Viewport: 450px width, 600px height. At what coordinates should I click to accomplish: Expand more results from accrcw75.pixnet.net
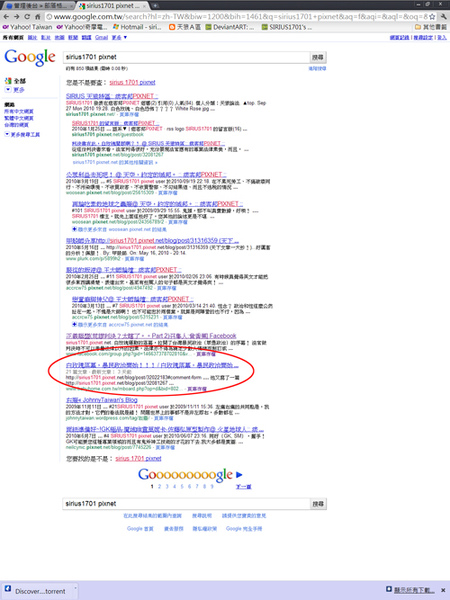[120, 325]
